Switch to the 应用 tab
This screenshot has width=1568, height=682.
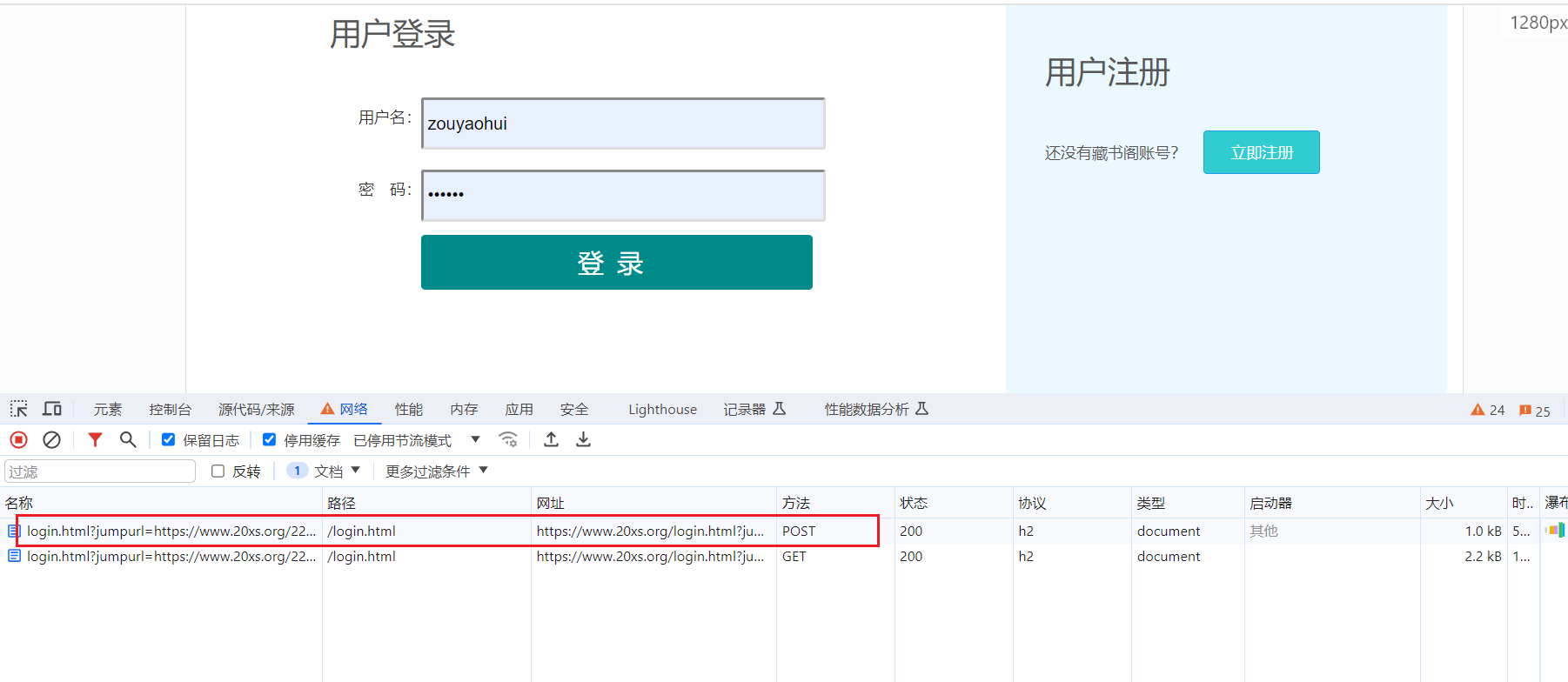pos(519,410)
